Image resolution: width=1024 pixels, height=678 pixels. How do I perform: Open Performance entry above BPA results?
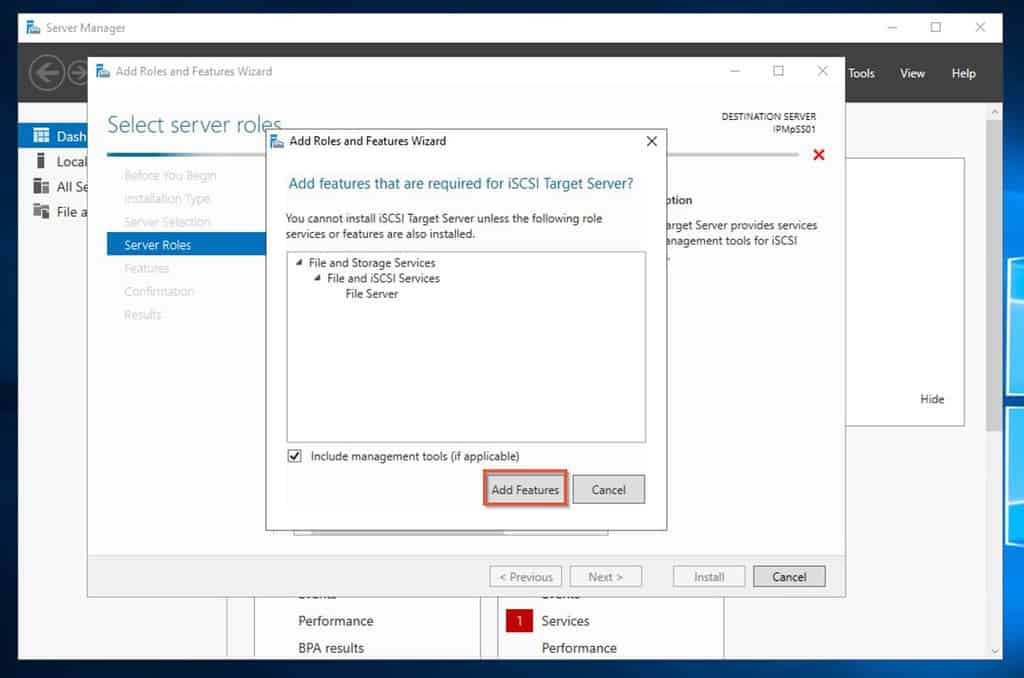pyautogui.click(x=336, y=621)
